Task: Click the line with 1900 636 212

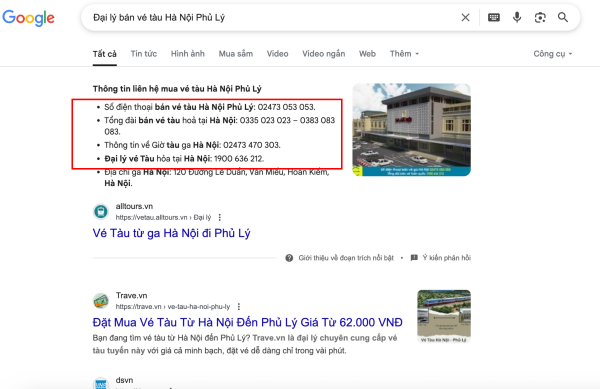Action: pyautogui.click(x=184, y=159)
